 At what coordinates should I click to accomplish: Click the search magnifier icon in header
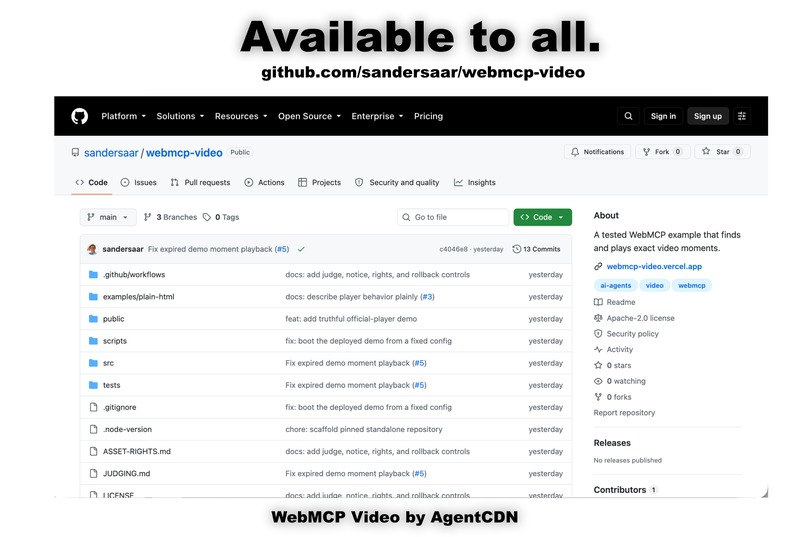tap(628, 116)
